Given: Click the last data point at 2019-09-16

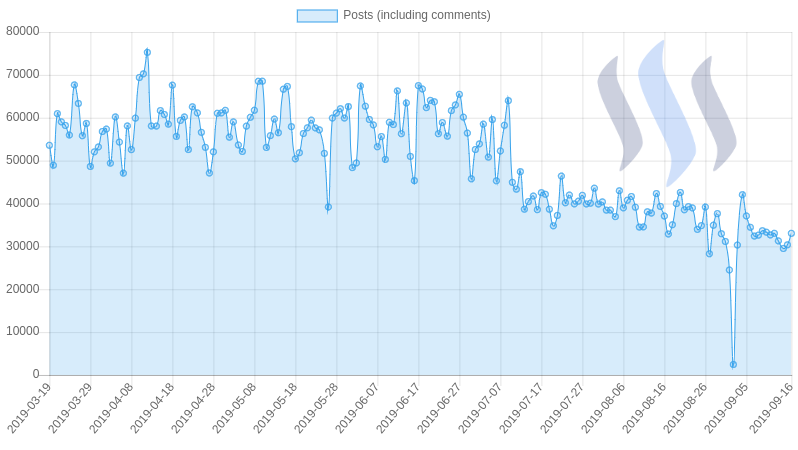Looking at the screenshot, I should coord(791,233).
